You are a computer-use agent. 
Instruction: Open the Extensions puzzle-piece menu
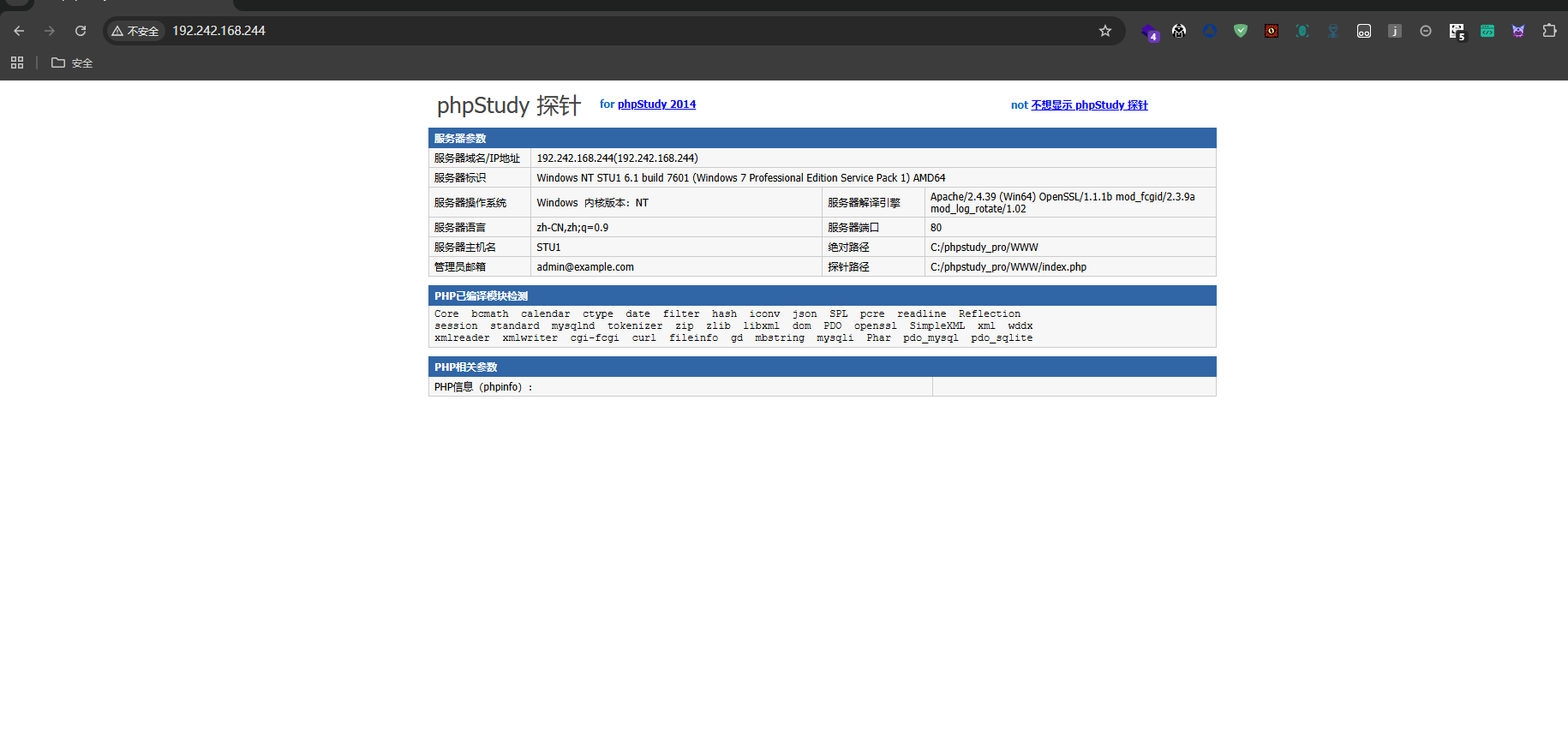click(x=1549, y=31)
